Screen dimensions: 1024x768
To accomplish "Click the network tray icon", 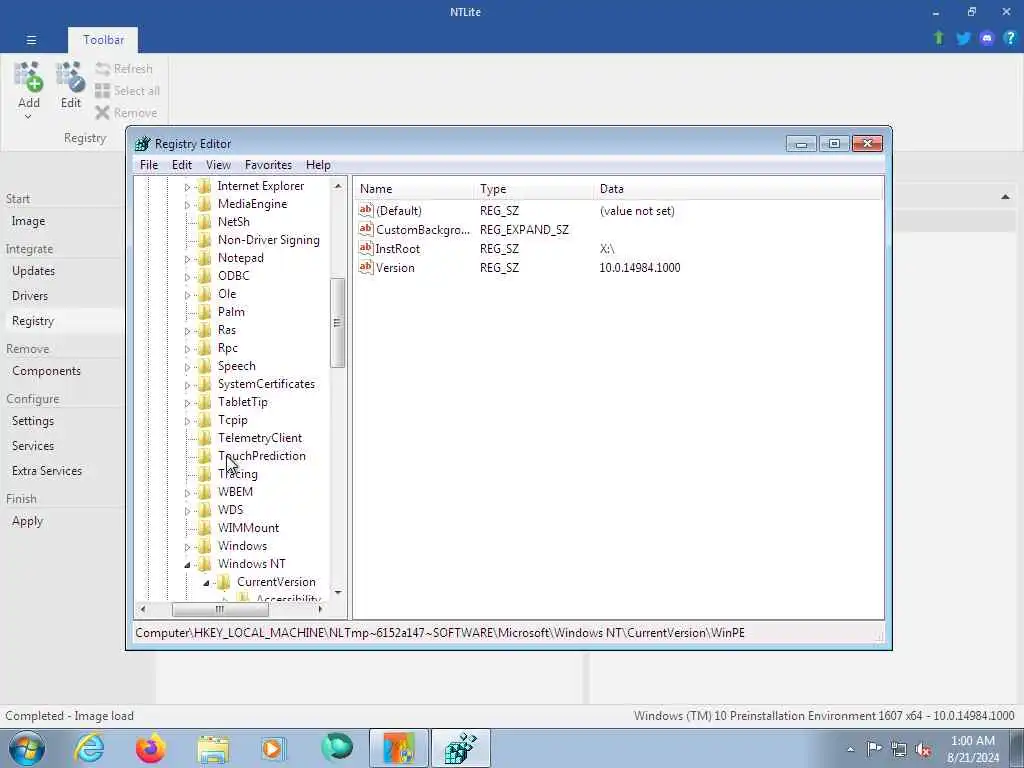I will [x=899, y=750].
